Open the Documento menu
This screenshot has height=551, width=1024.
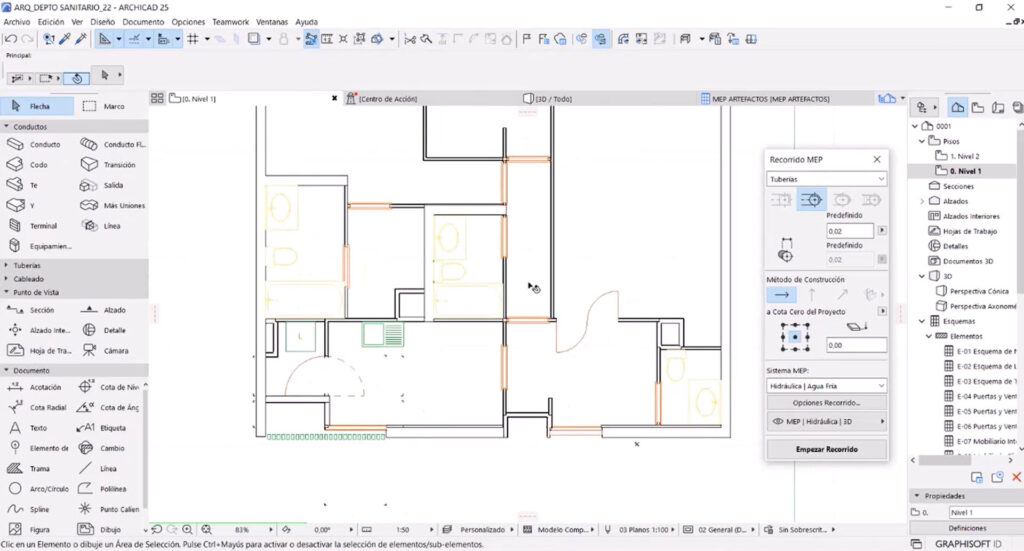coord(143,22)
